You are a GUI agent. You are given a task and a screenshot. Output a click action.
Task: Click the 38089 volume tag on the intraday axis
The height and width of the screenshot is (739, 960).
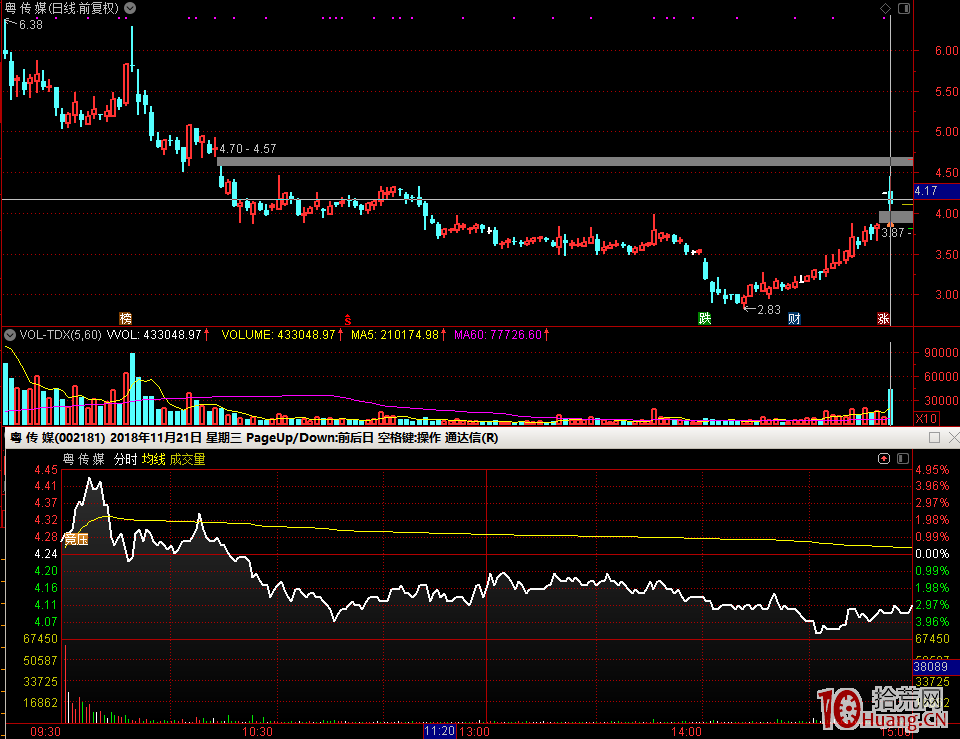936,666
